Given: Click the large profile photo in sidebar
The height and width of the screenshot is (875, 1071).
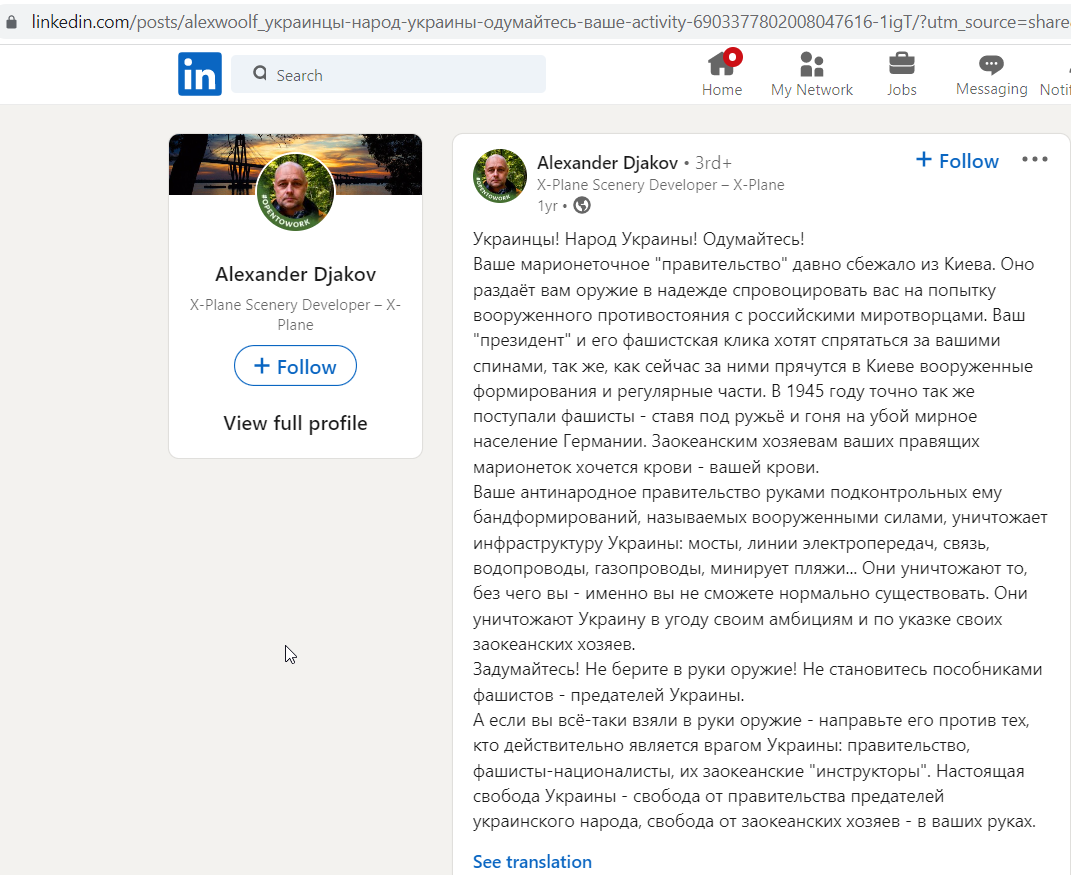Looking at the screenshot, I should tap(295, 192).
